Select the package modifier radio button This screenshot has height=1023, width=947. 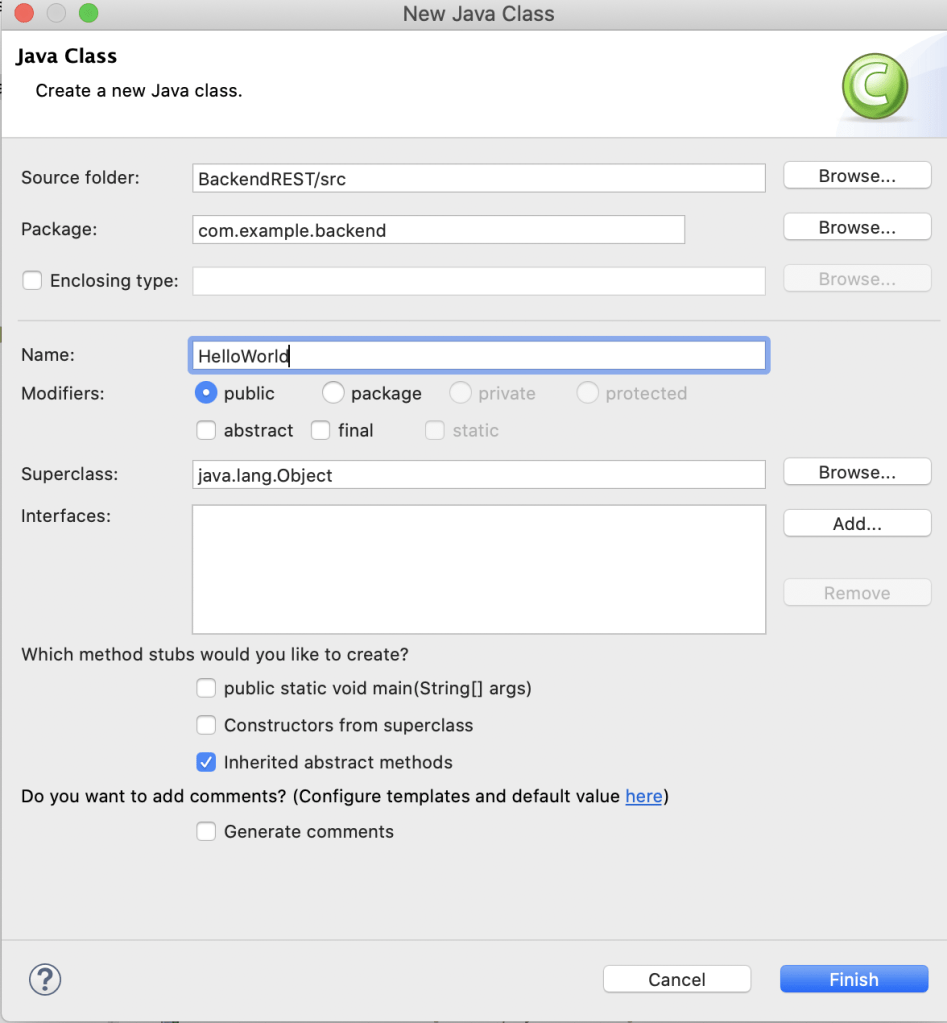tap(333, 394)
